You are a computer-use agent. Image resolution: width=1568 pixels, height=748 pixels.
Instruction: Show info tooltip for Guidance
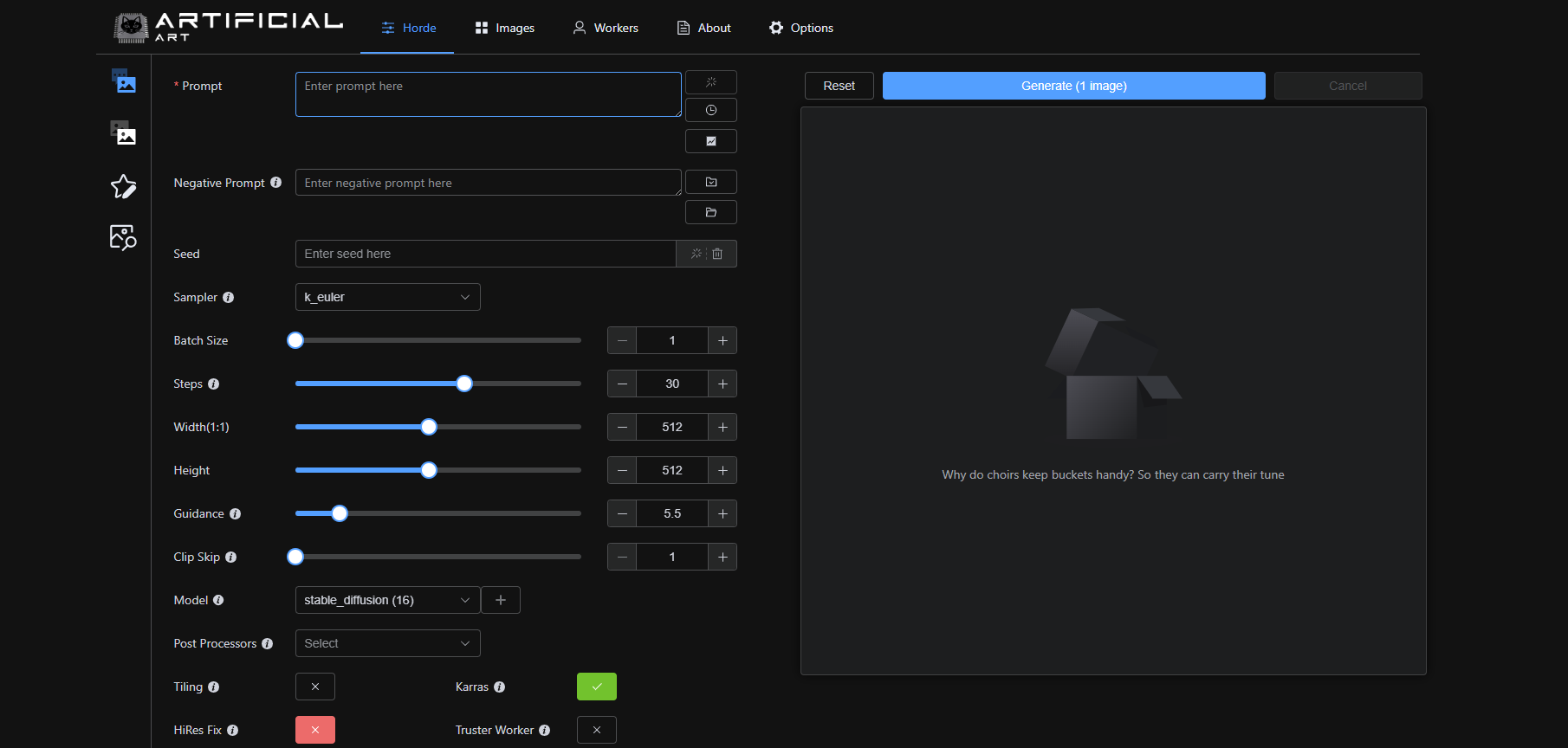[236, 513]
